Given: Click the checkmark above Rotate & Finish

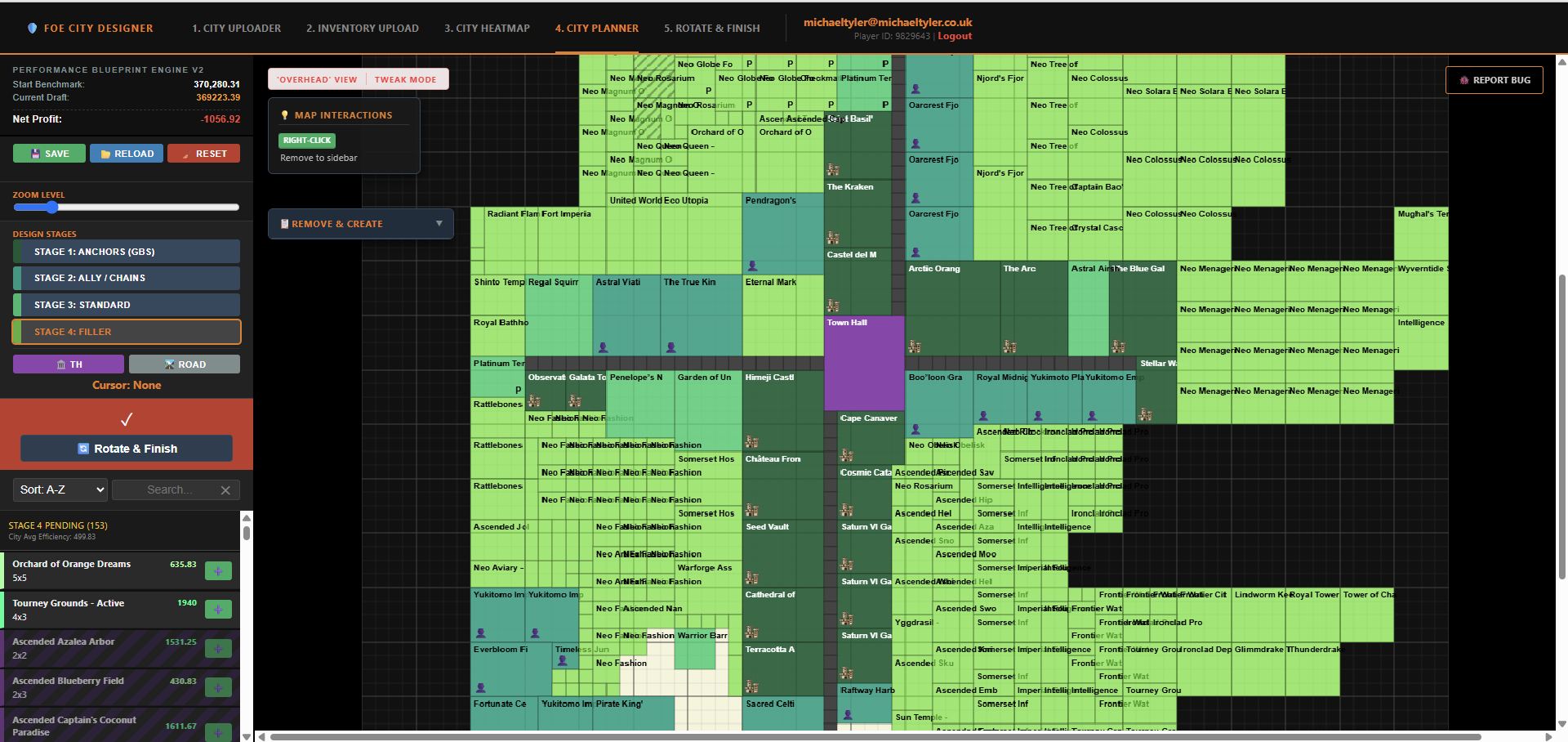Looking at the screenshot, I should [x=127, y=420].
